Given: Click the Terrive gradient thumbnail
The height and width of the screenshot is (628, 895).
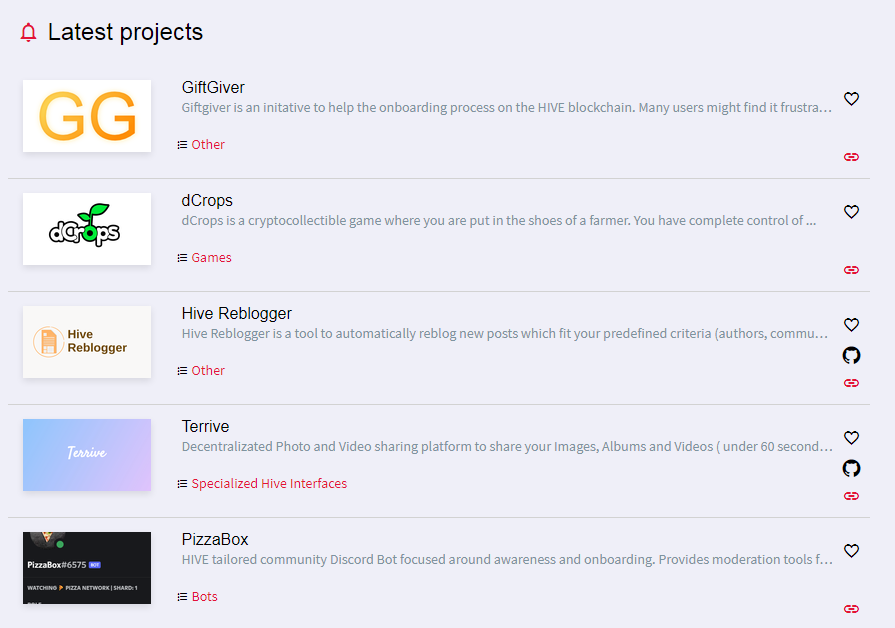Looking at the screenshot, I should pos(87,455).
